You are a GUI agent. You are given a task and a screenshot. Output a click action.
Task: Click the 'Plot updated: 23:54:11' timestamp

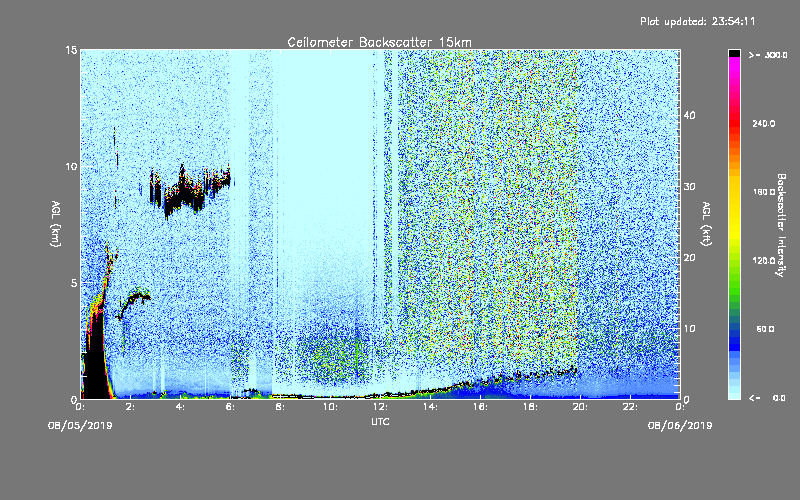click(x=697, y=21)
